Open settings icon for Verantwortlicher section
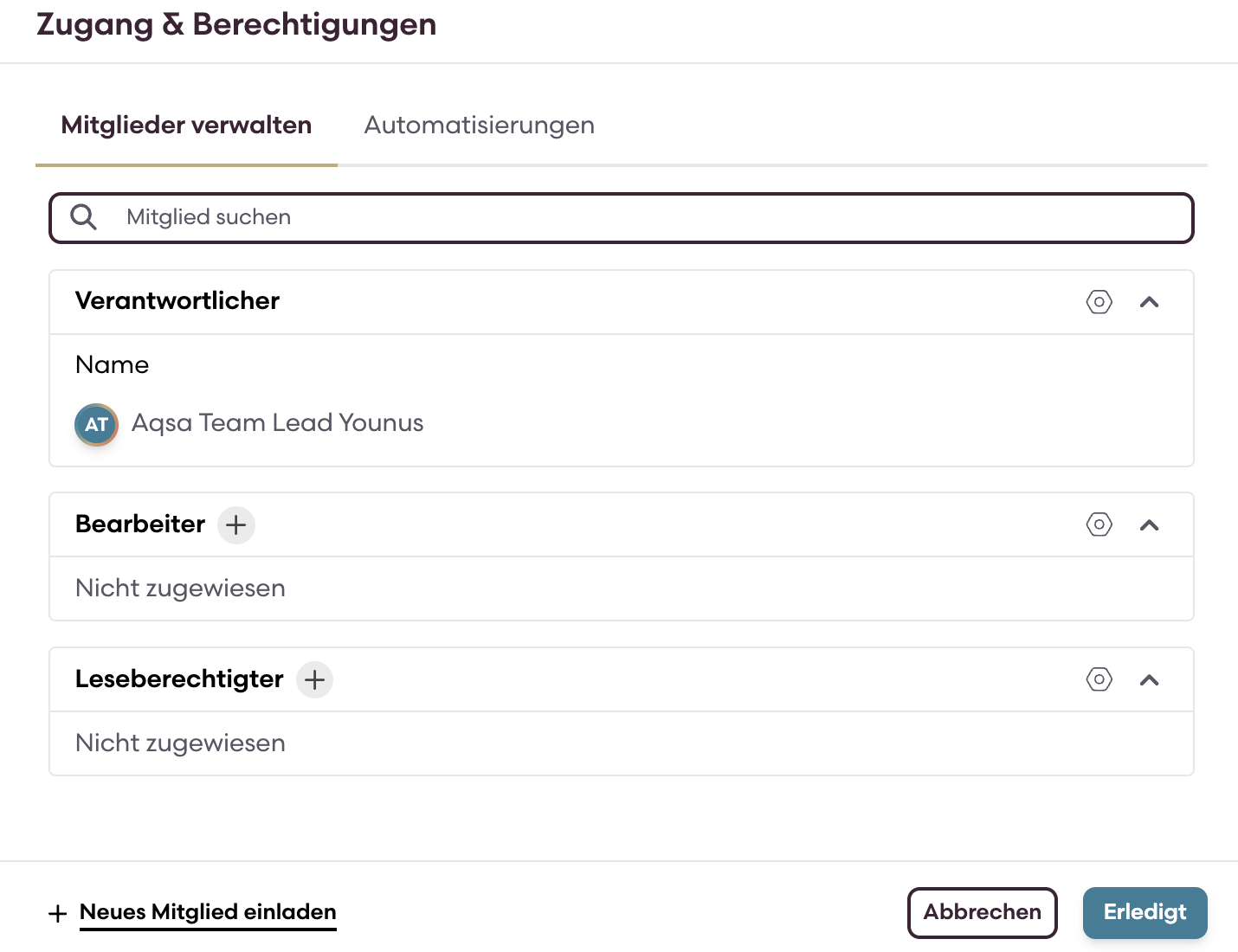 1099,302
